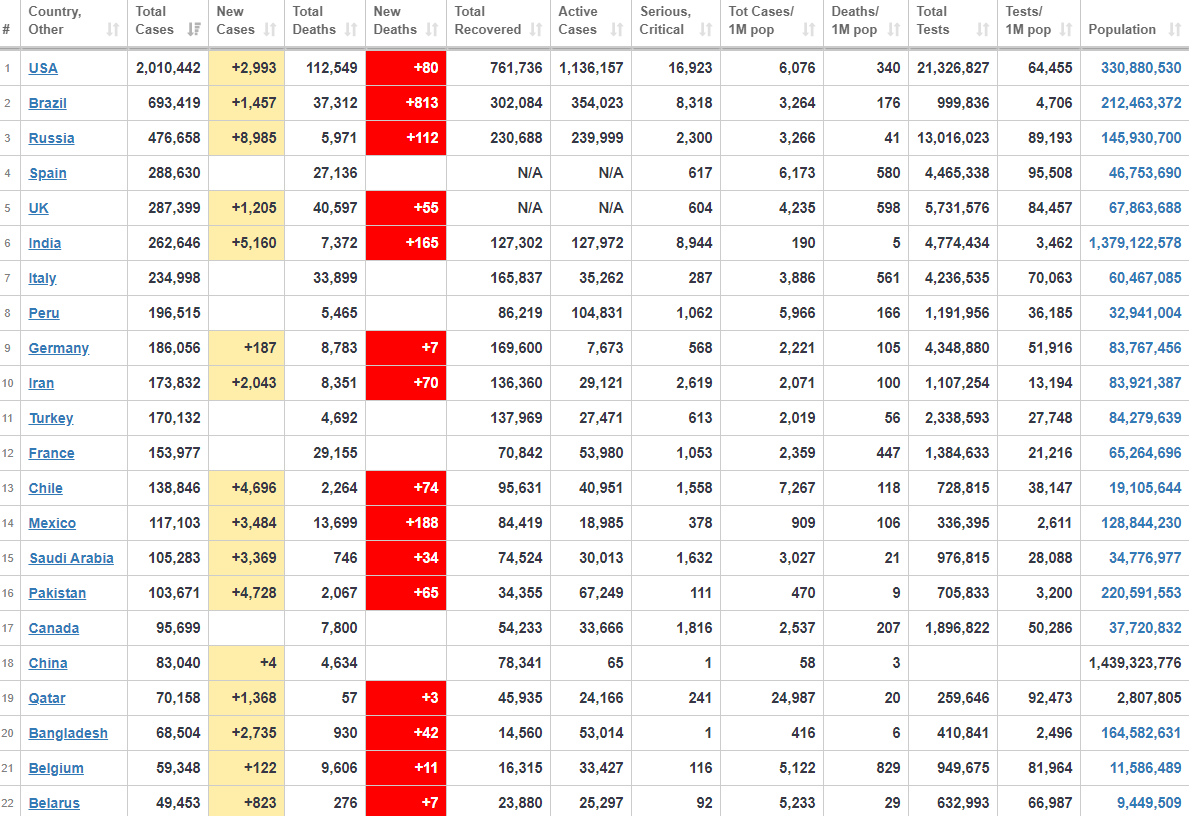Click sort arrows in Country, Other header

click(x=112, y=30)
